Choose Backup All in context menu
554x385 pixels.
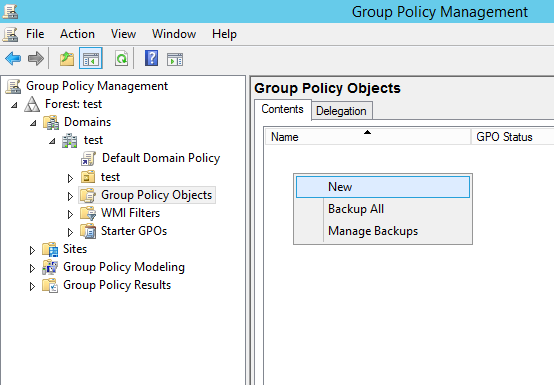[x=383, y=209]
